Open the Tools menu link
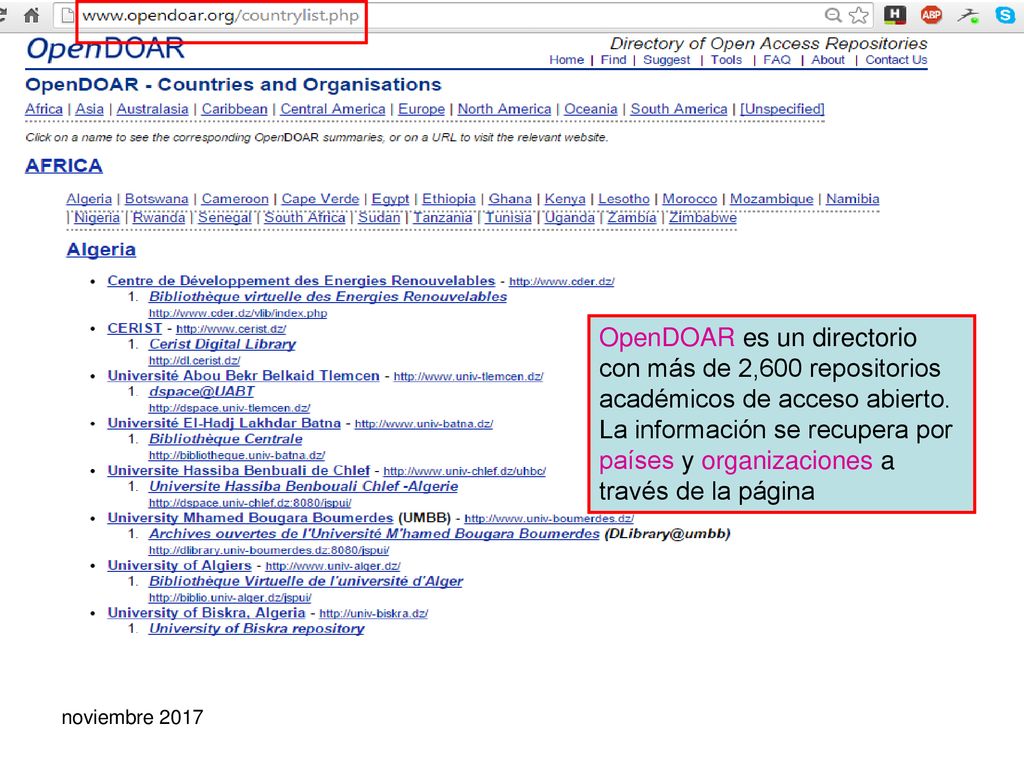The width and height of the screenshot is (1024, 768). tap(726, 60)
